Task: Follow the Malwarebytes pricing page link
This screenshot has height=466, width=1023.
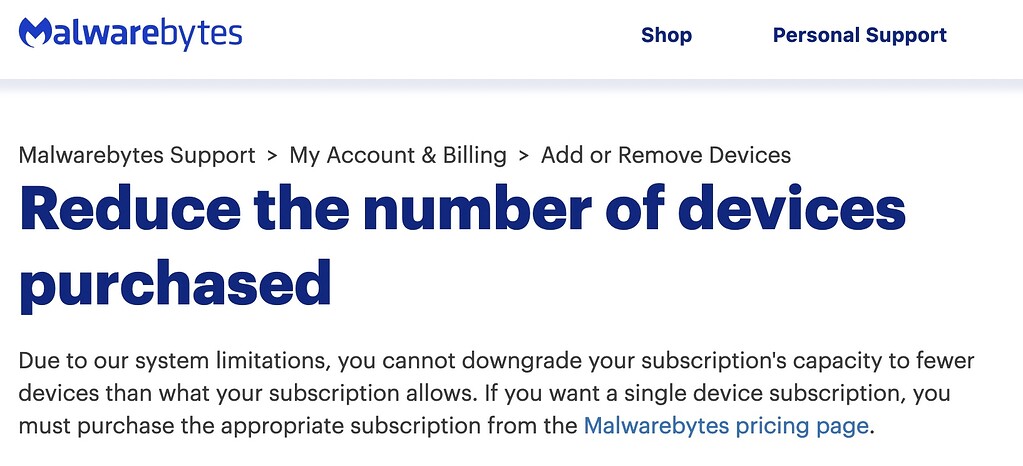Action: pos(725,425)
